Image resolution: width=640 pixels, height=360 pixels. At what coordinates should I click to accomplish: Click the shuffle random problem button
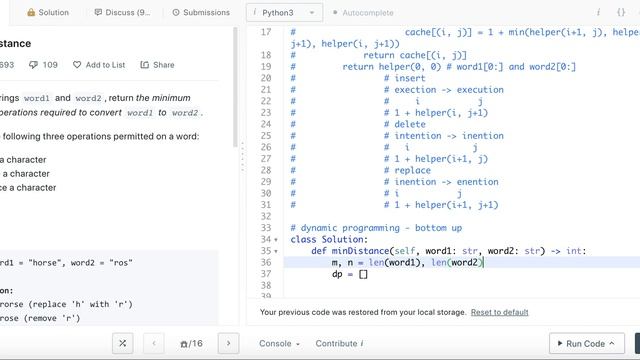pyautogui.click(x=122, y=343)
